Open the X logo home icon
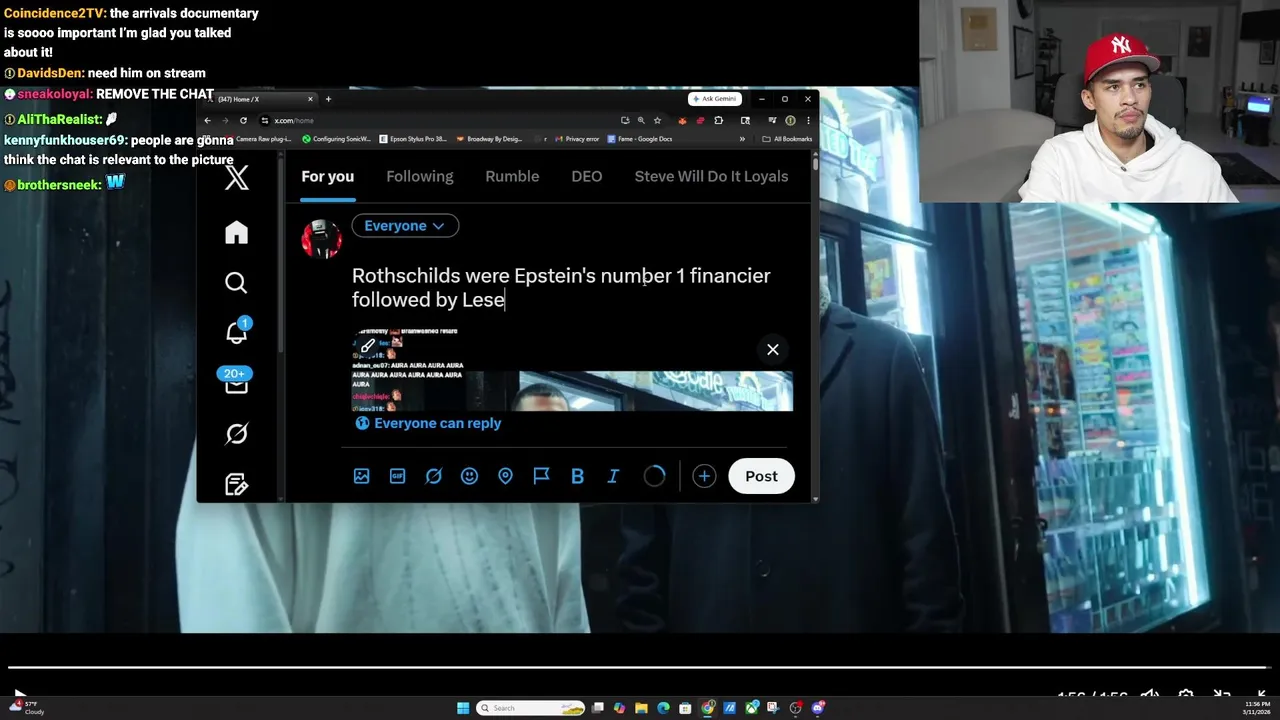 (237, 178)
